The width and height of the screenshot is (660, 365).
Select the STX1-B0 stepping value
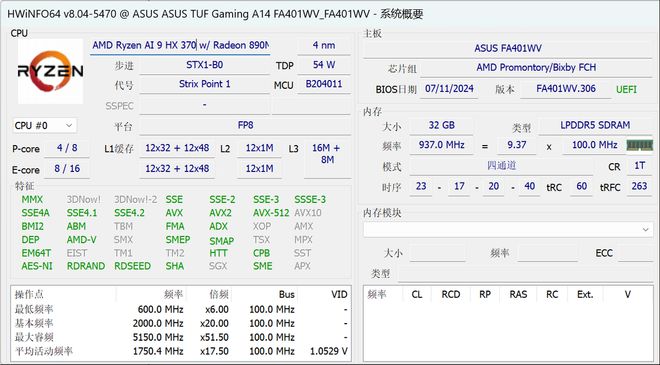[x=204, y=65]
